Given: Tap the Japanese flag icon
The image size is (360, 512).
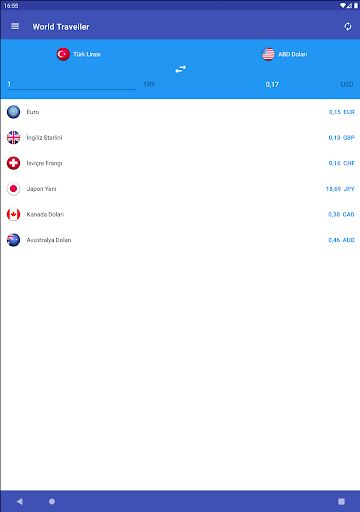Looking at the screenshot, I should click(13, 189).
